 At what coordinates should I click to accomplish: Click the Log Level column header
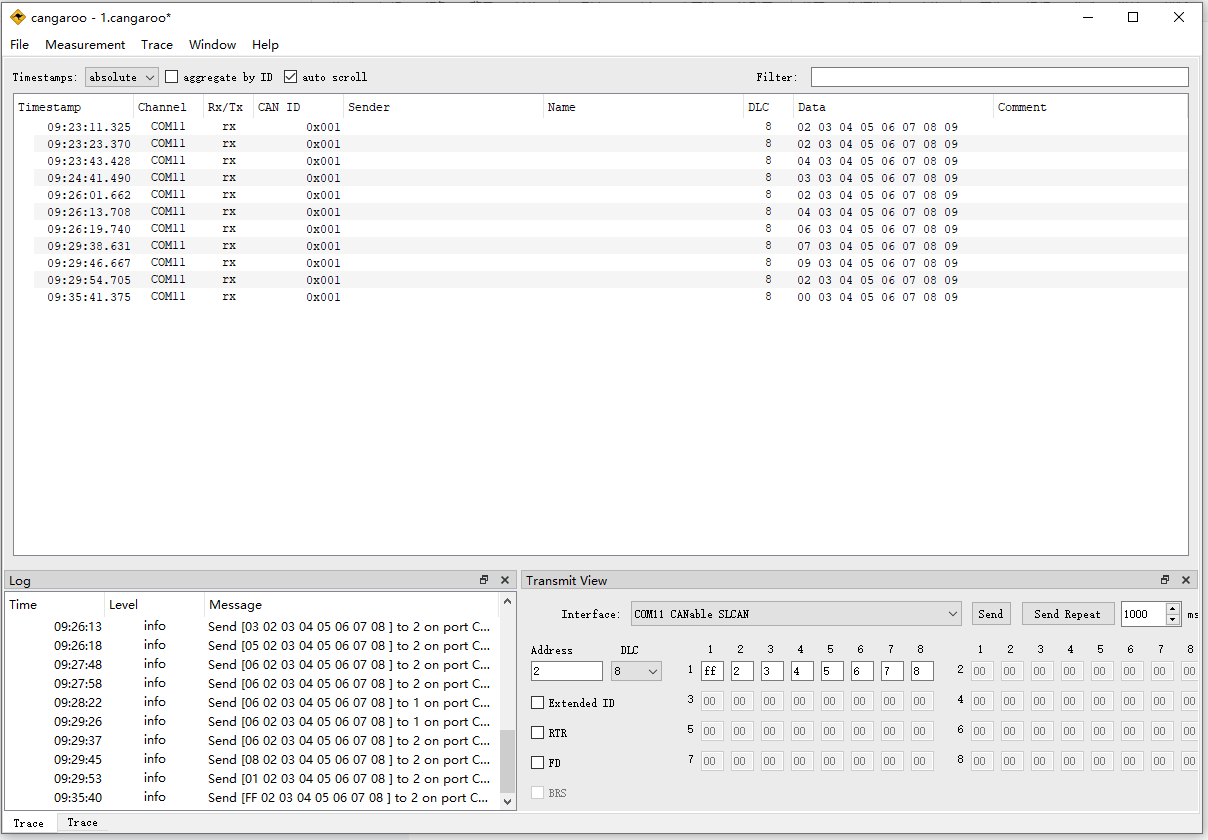(155, 604)
